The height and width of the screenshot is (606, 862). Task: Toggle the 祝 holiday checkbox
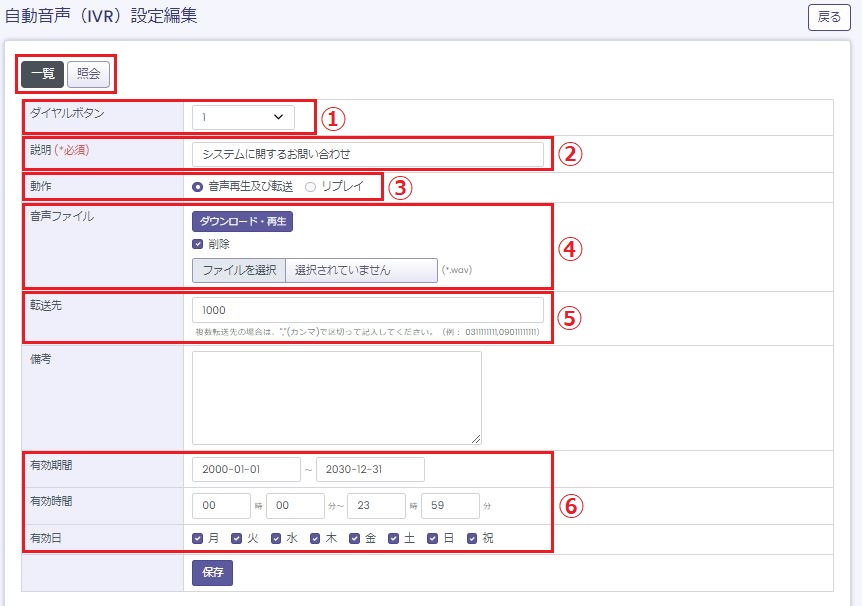[x=472, y=538]
